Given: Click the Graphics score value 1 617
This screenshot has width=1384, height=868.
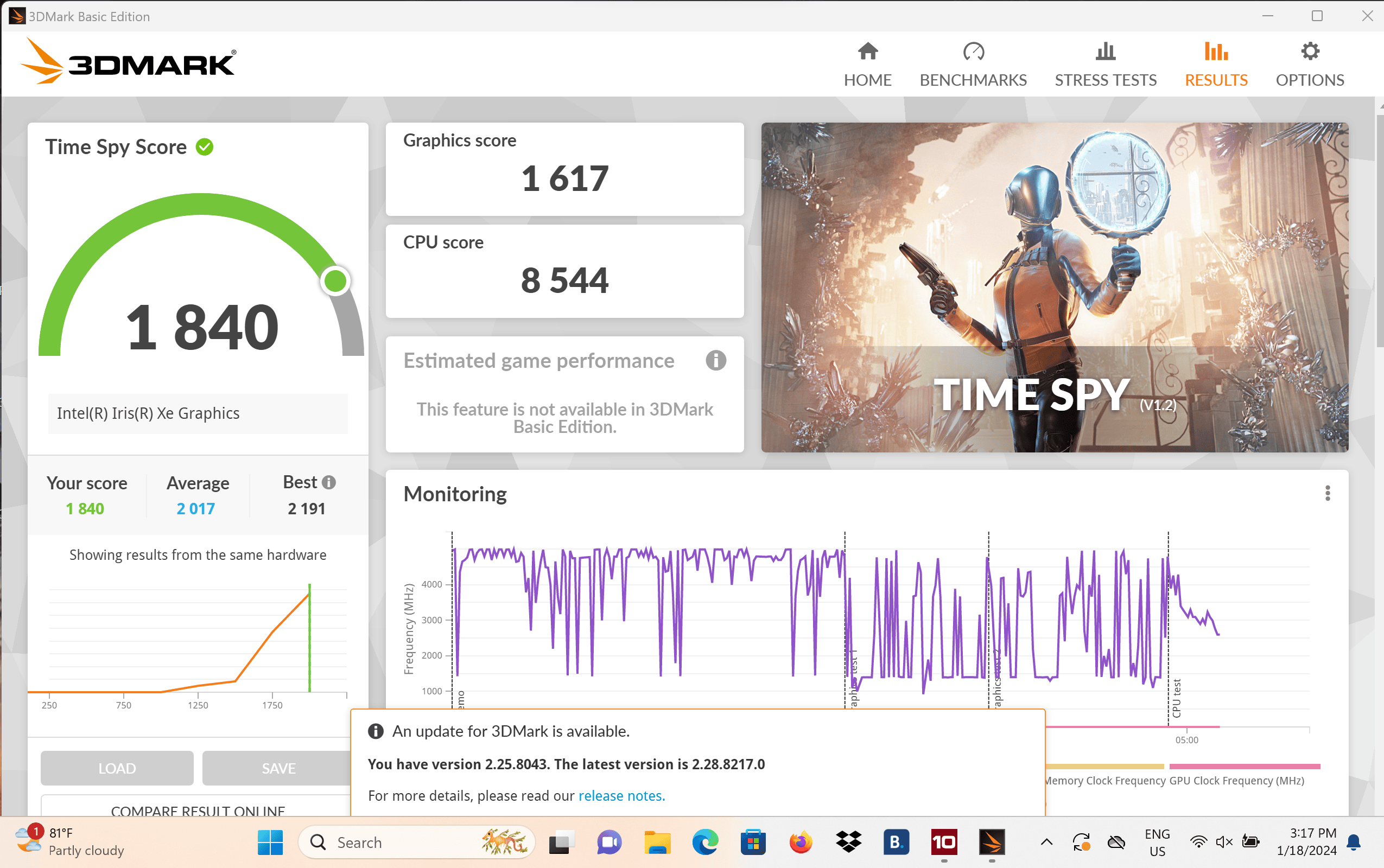Looking at the screenshot, I should pos(564,178).
